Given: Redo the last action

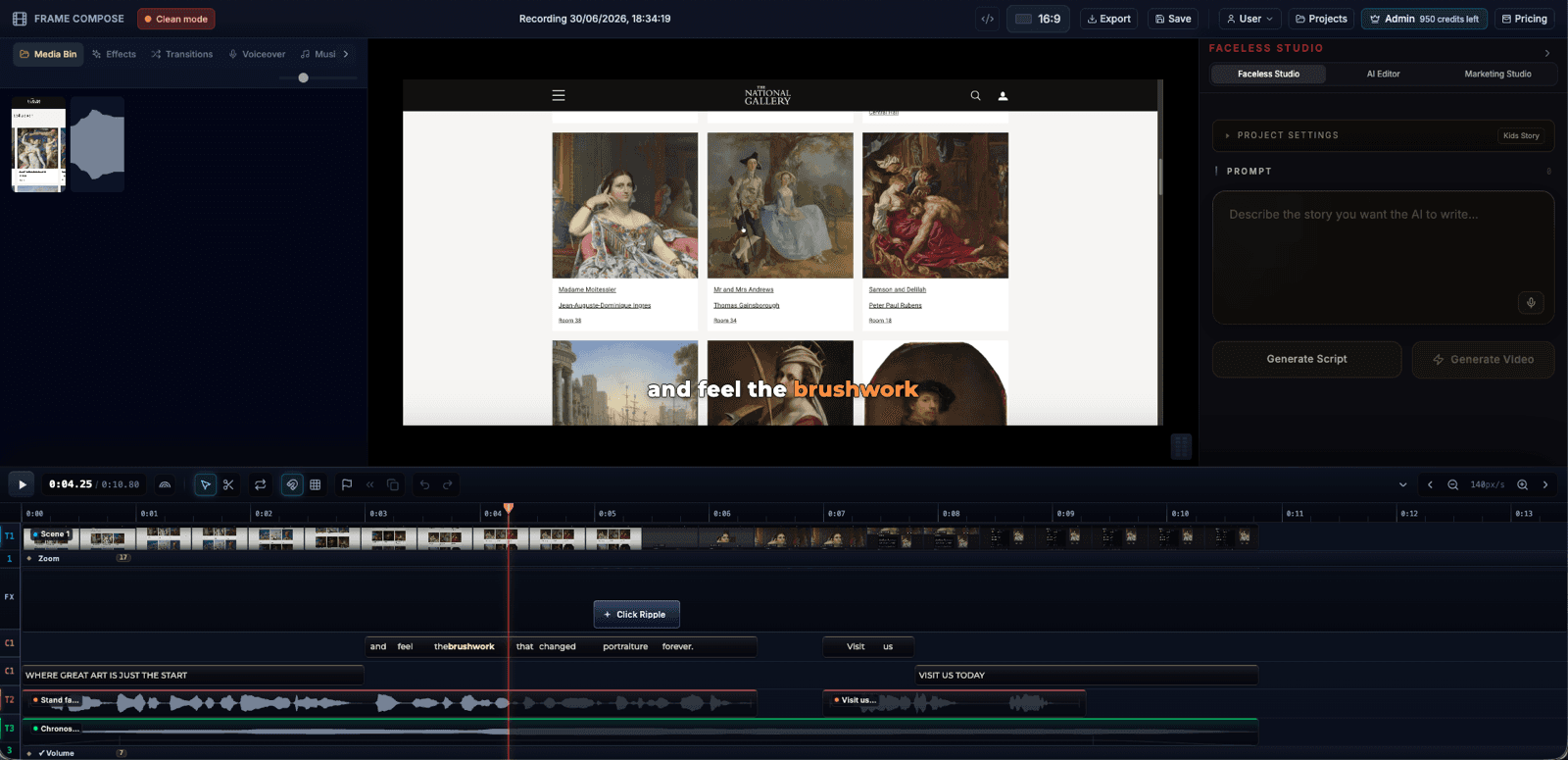Looking at the screenshot, I should point(448,484).
